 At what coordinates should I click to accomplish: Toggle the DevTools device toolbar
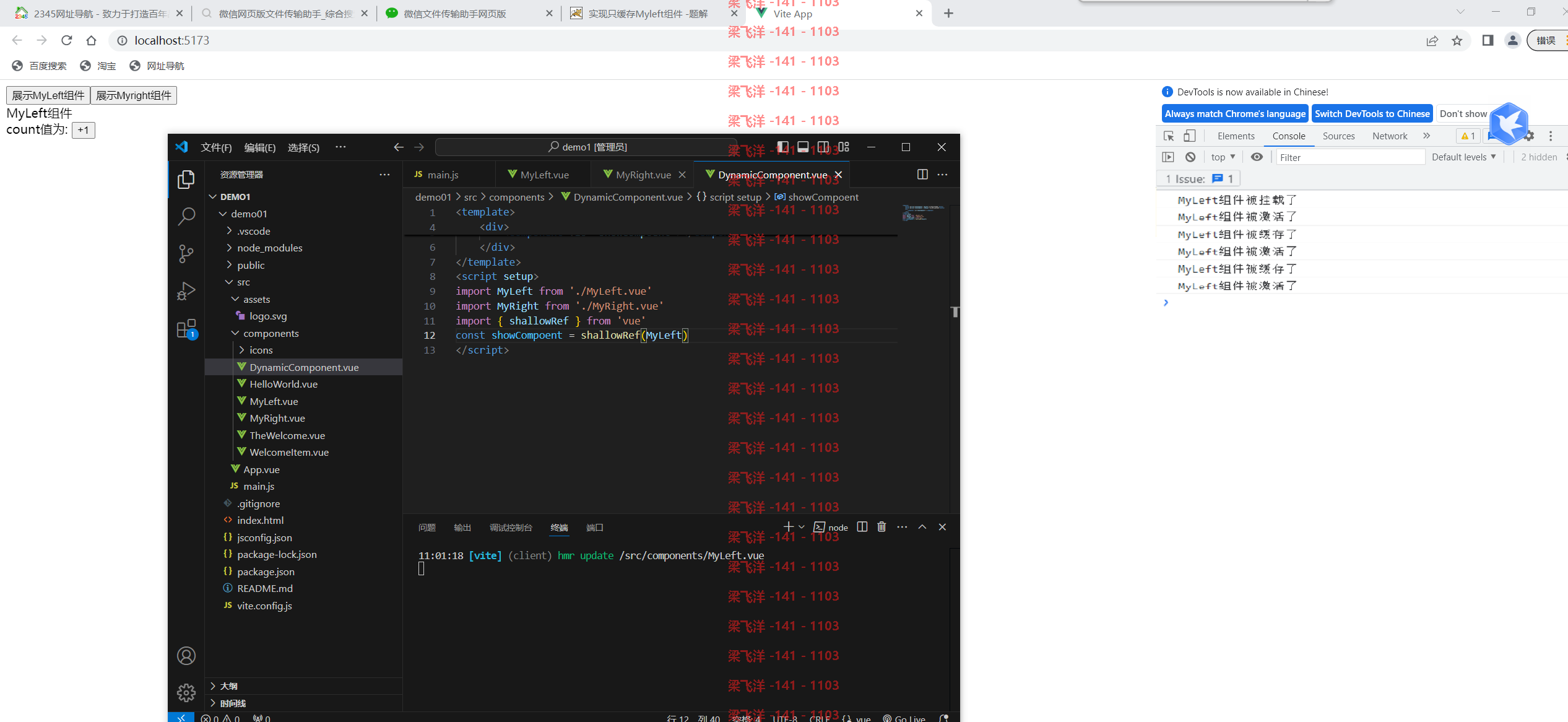tap(1189, 136)
